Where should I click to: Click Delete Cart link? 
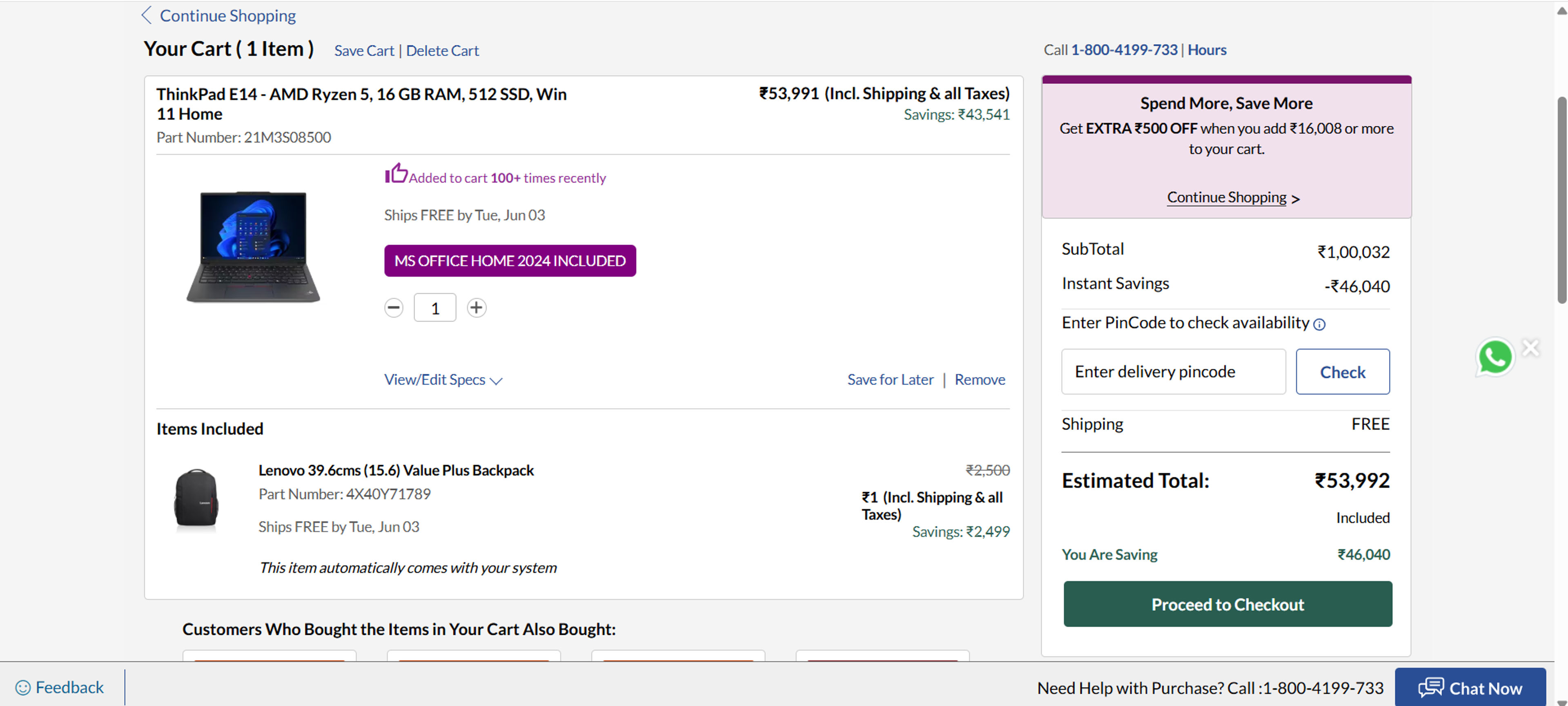443,51
